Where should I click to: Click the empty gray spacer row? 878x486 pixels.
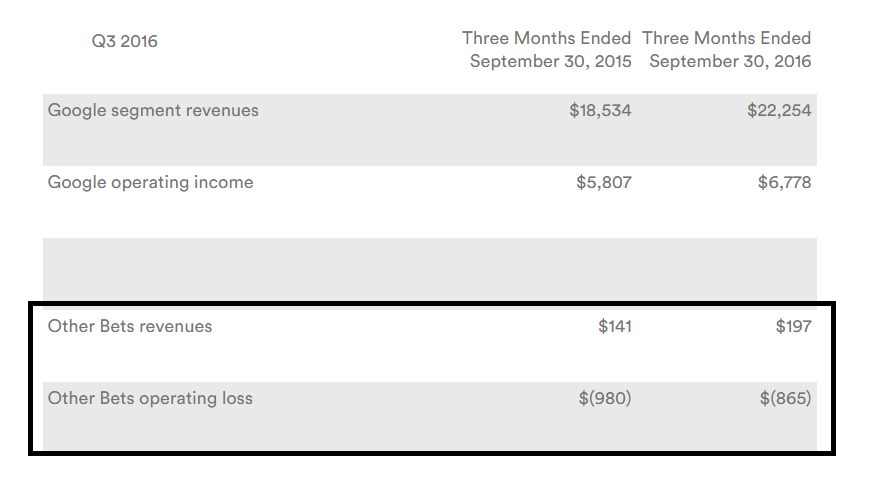tap(429, 269)
